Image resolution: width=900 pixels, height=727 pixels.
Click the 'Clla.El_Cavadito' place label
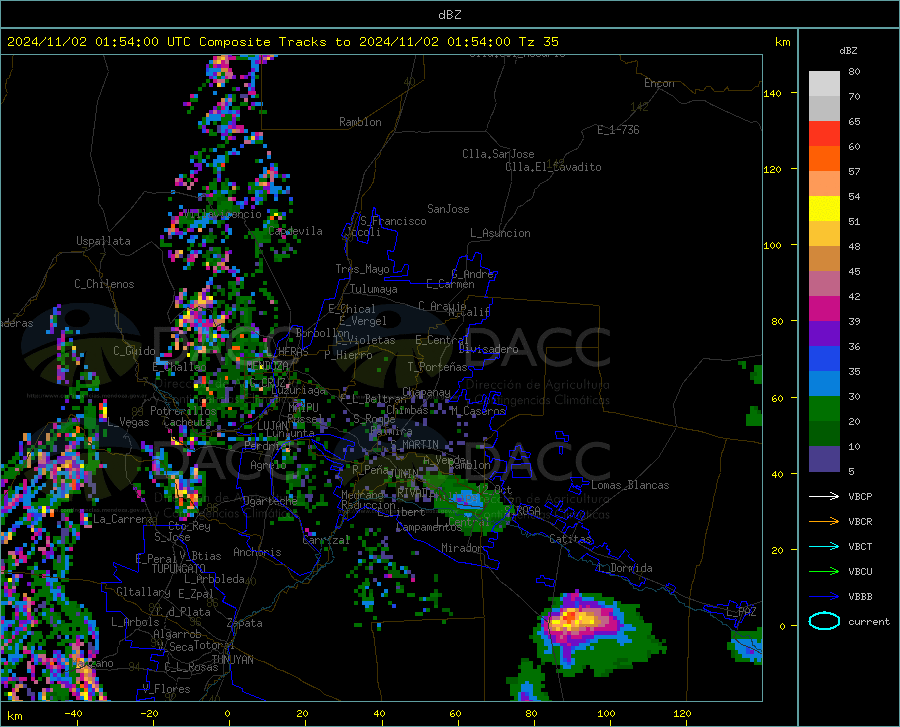[x=553, y=167]
